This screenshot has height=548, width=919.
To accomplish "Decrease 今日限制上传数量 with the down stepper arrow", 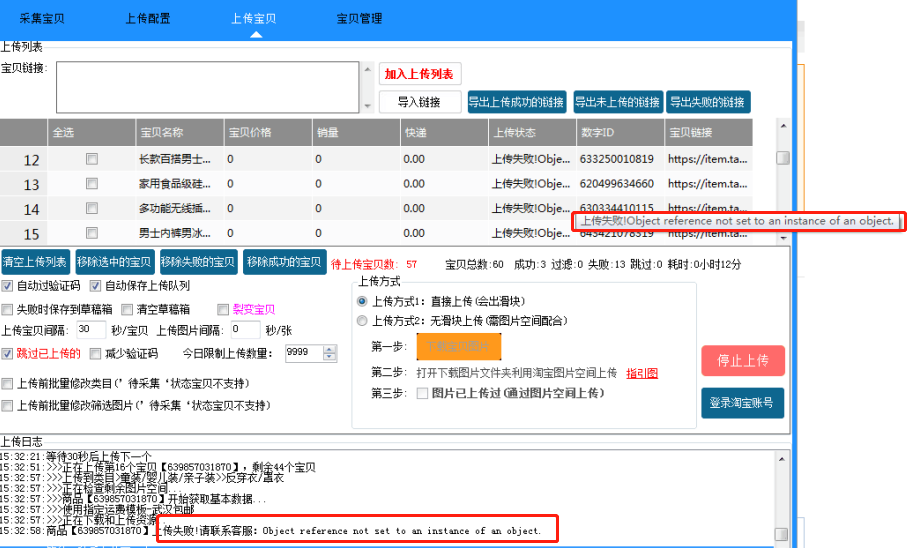I will click(x=330, y=357).
